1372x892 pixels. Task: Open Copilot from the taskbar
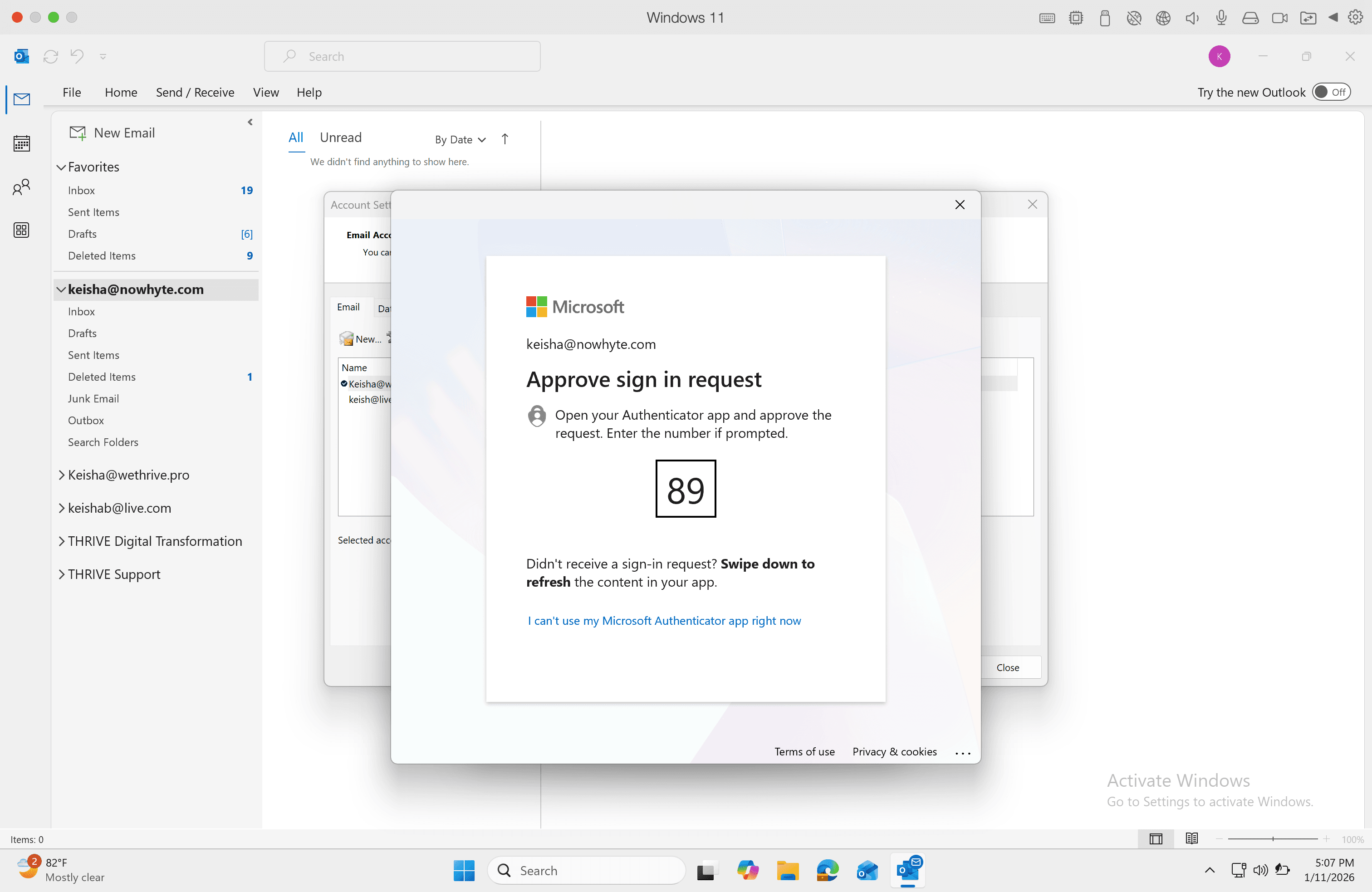click(x=747, y=870)
